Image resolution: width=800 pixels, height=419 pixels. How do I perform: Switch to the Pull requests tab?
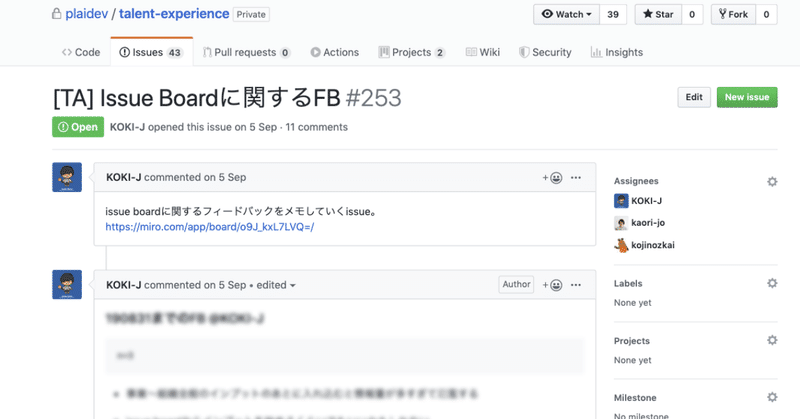point(246,52)
